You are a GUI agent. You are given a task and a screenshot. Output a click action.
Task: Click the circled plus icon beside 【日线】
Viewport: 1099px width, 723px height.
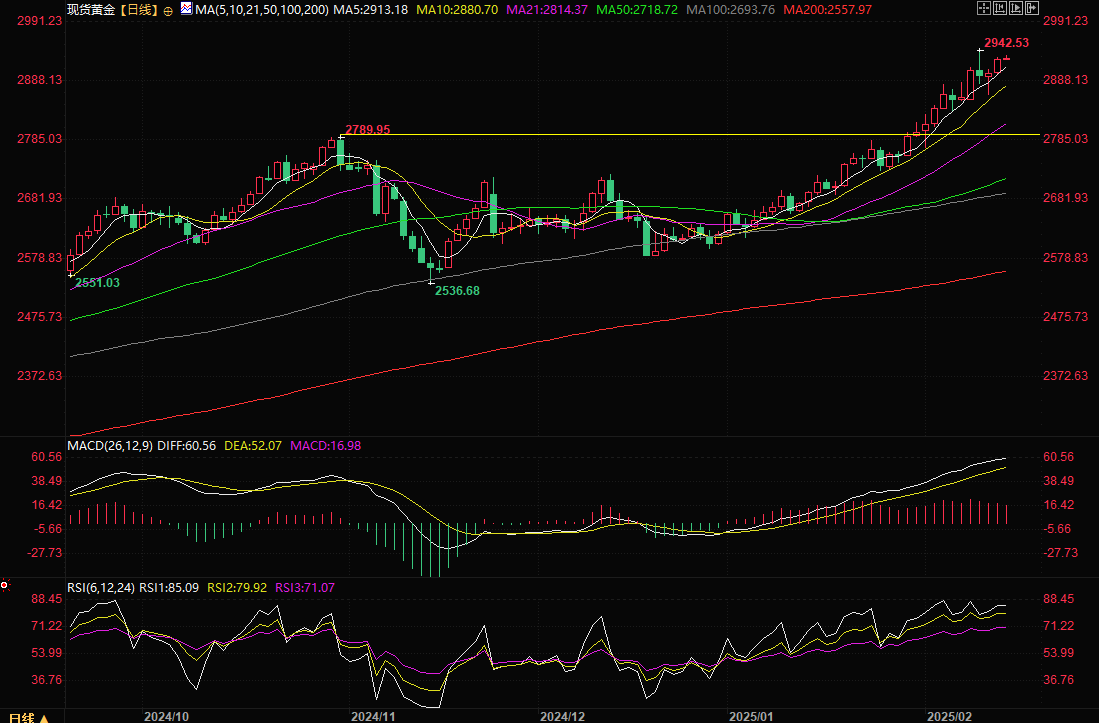pyautogui.click(x=167, y=10)
